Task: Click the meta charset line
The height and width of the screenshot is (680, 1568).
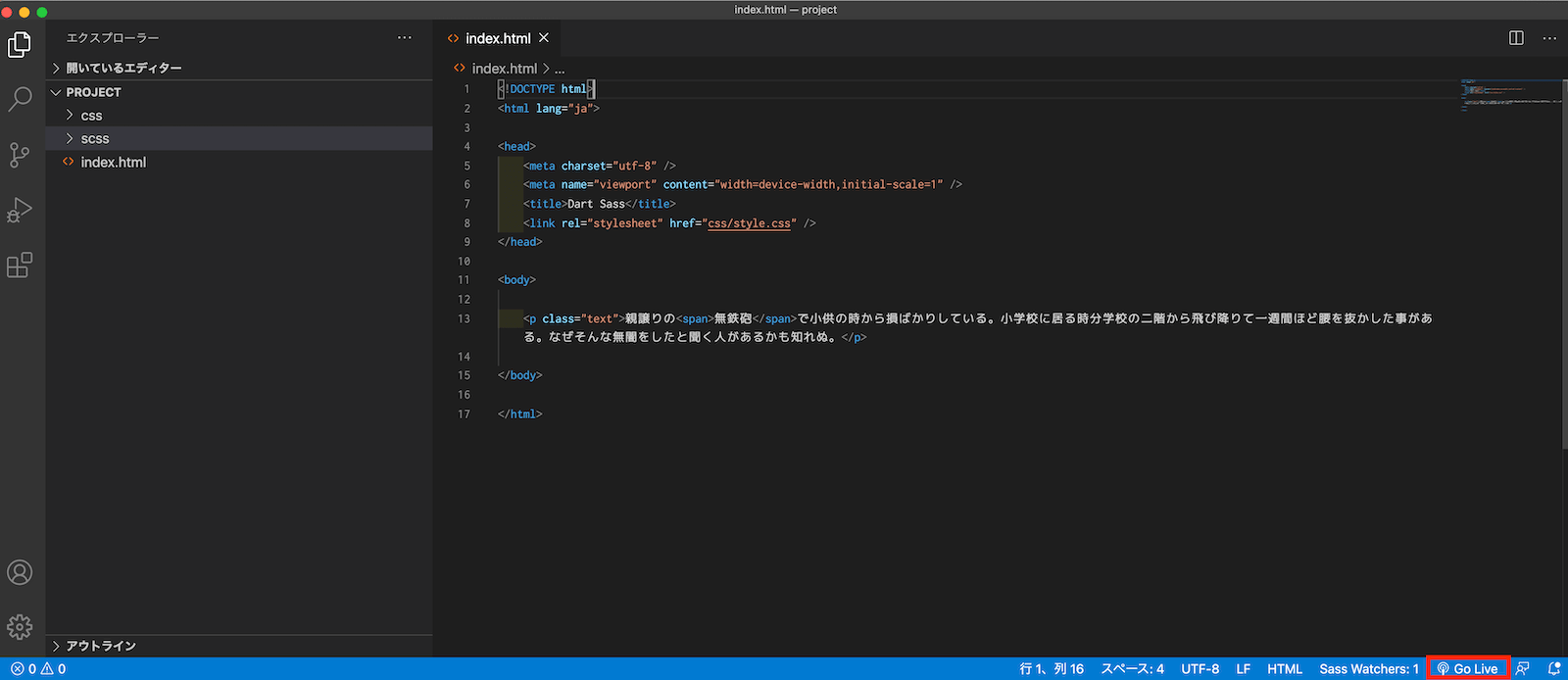Action: tap(600, 166)
